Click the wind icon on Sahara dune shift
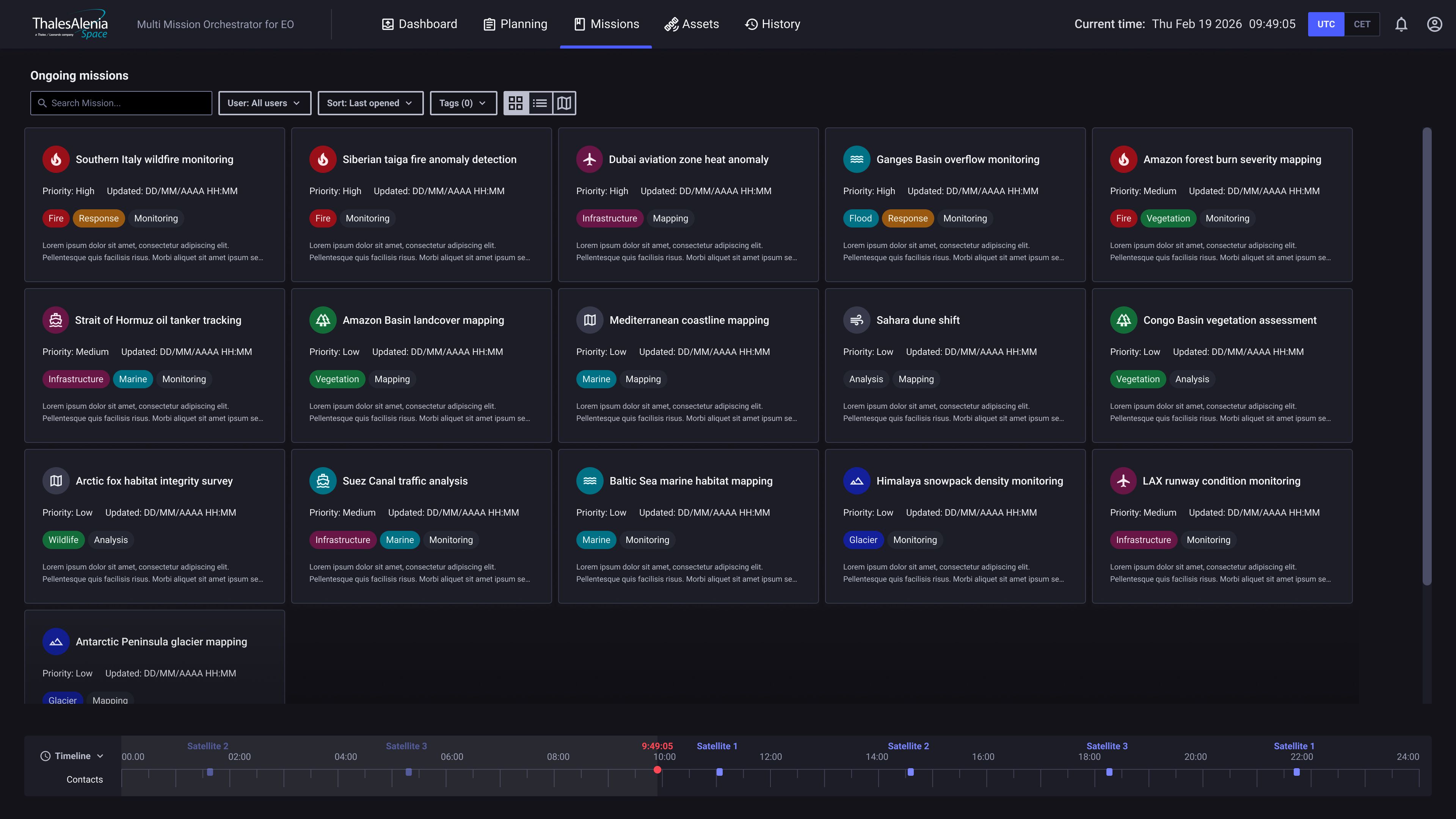This screenshot has width=1456, height=819. [857, 320]
